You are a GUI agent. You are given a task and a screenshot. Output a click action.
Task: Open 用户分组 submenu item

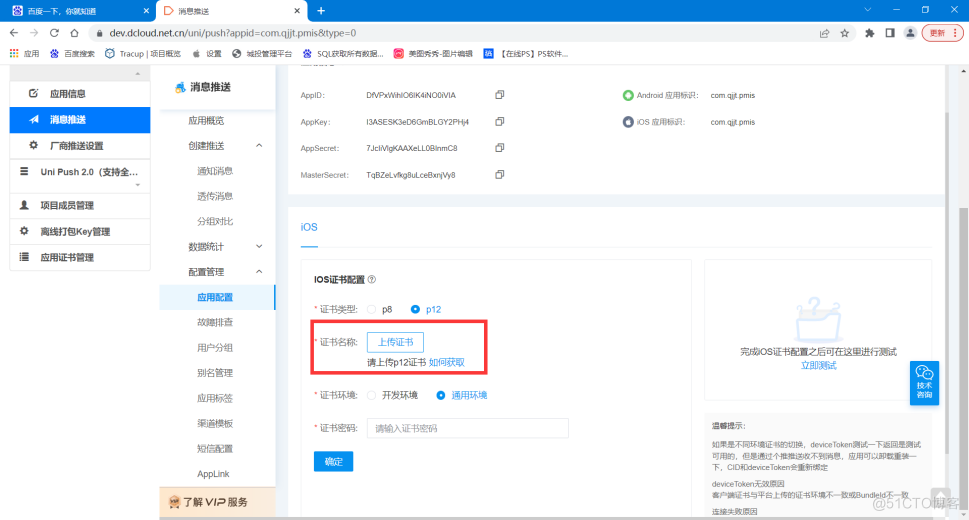[215, 347]
